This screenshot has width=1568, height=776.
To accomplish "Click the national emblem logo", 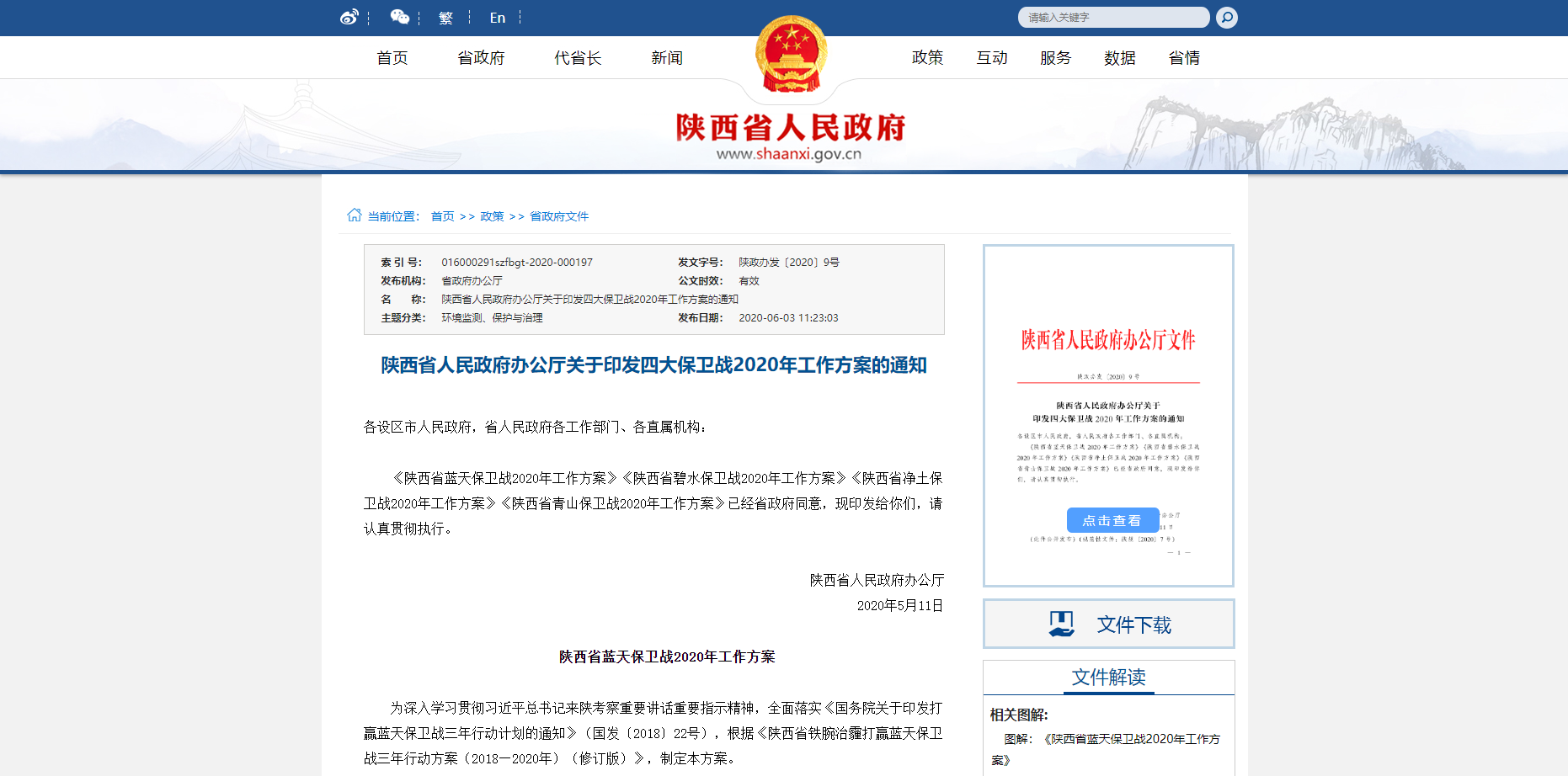I will pos(791,54).
